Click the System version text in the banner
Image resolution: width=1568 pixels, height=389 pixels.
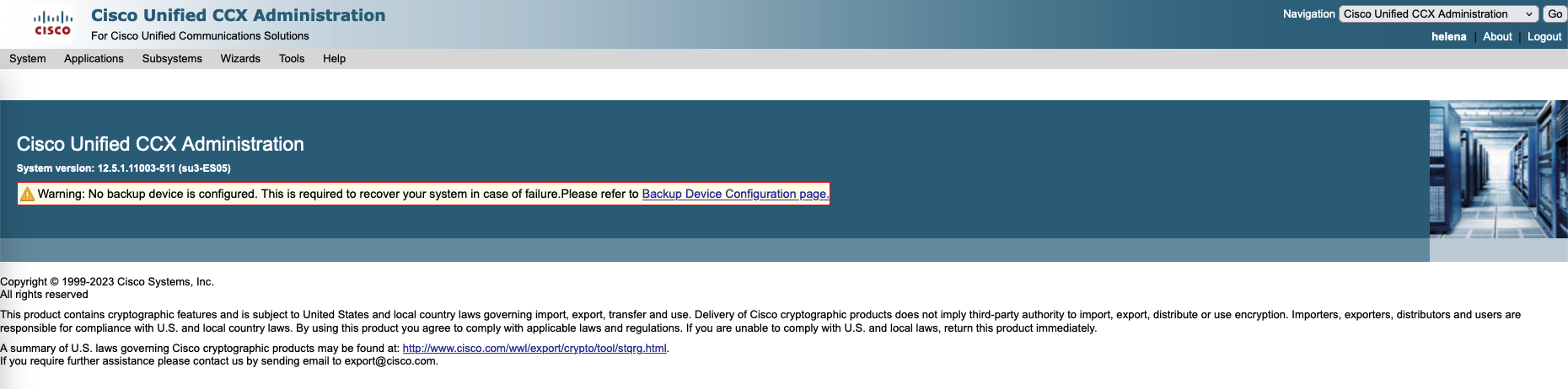(x=124, y=168)
